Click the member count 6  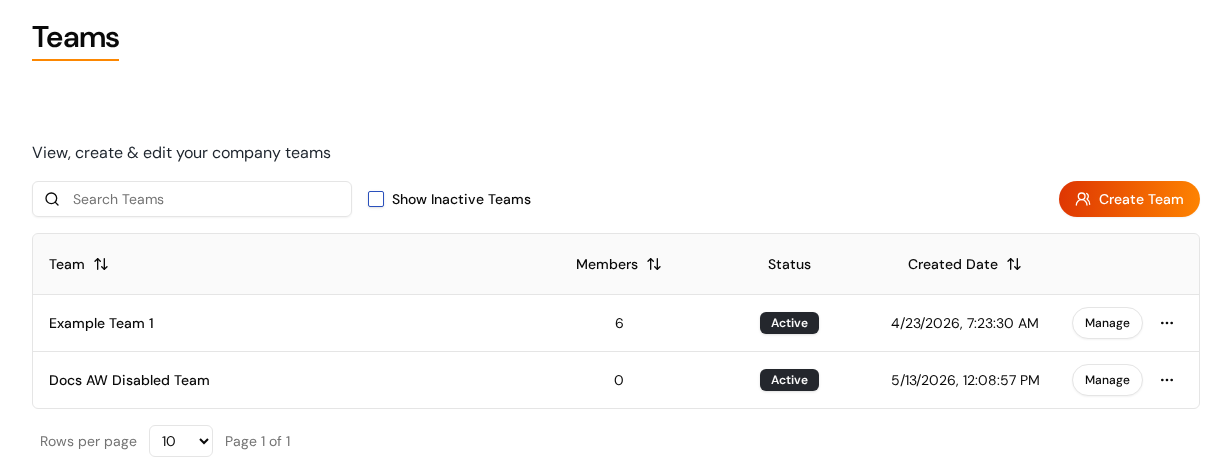[619, 323]
